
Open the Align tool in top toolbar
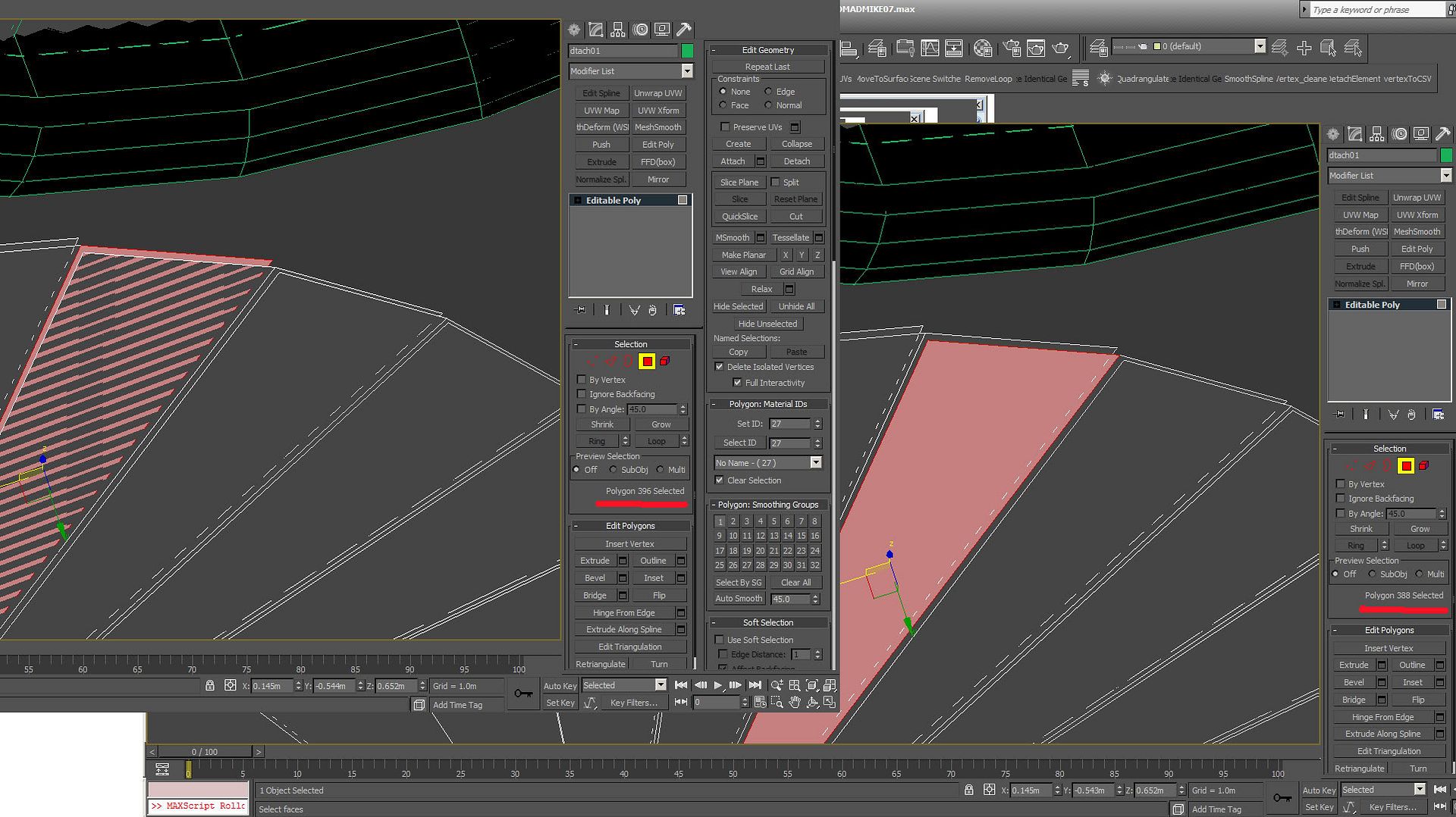tap(849, 49)
